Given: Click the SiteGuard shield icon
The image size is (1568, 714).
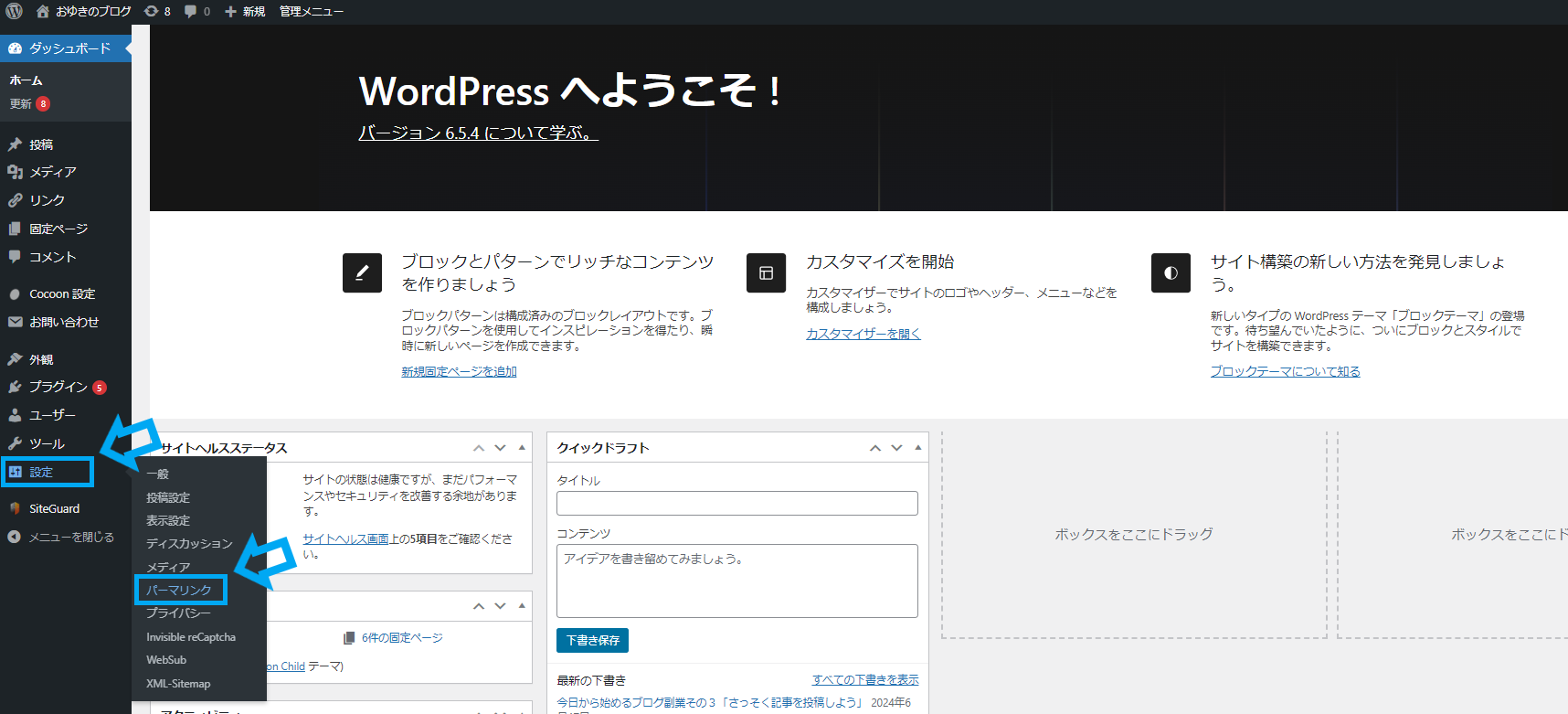Looking at the screenshot, I should [15, 508].
